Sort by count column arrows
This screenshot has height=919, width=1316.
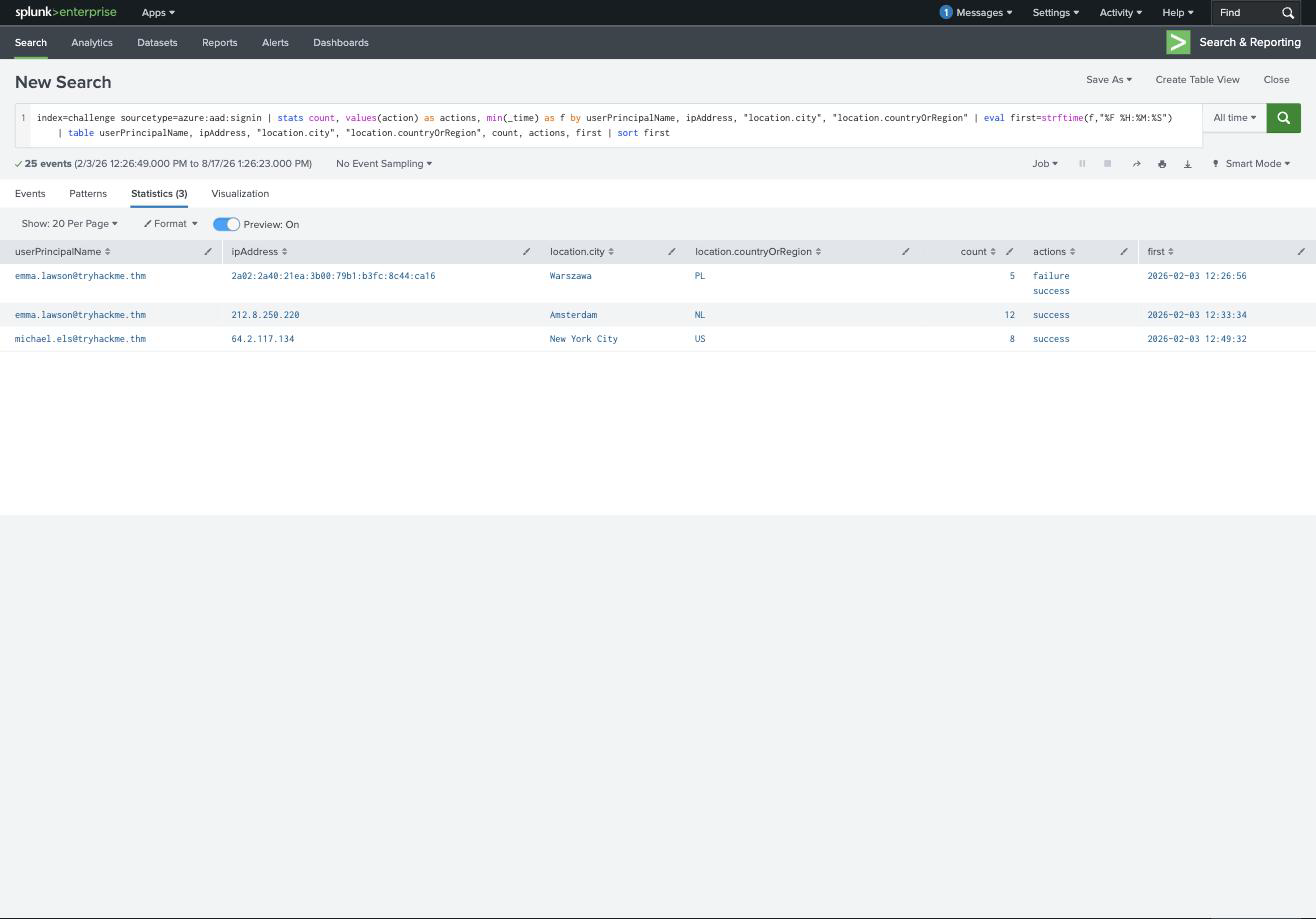[992, 252]
